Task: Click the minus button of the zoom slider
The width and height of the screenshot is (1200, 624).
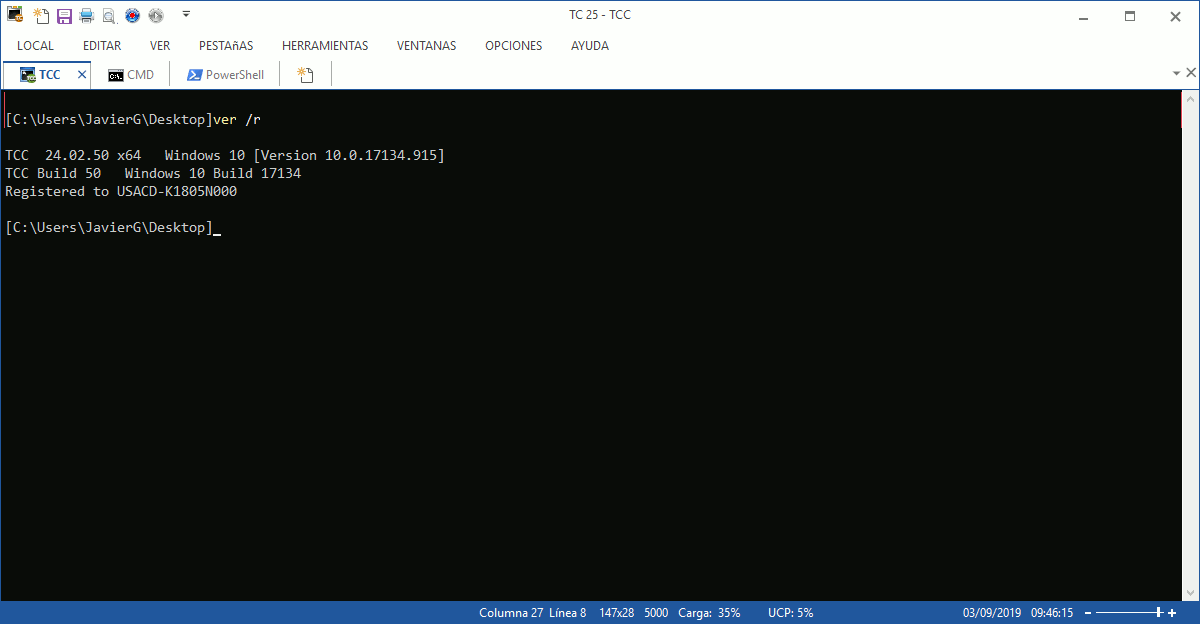Action: coord(1087,613)
